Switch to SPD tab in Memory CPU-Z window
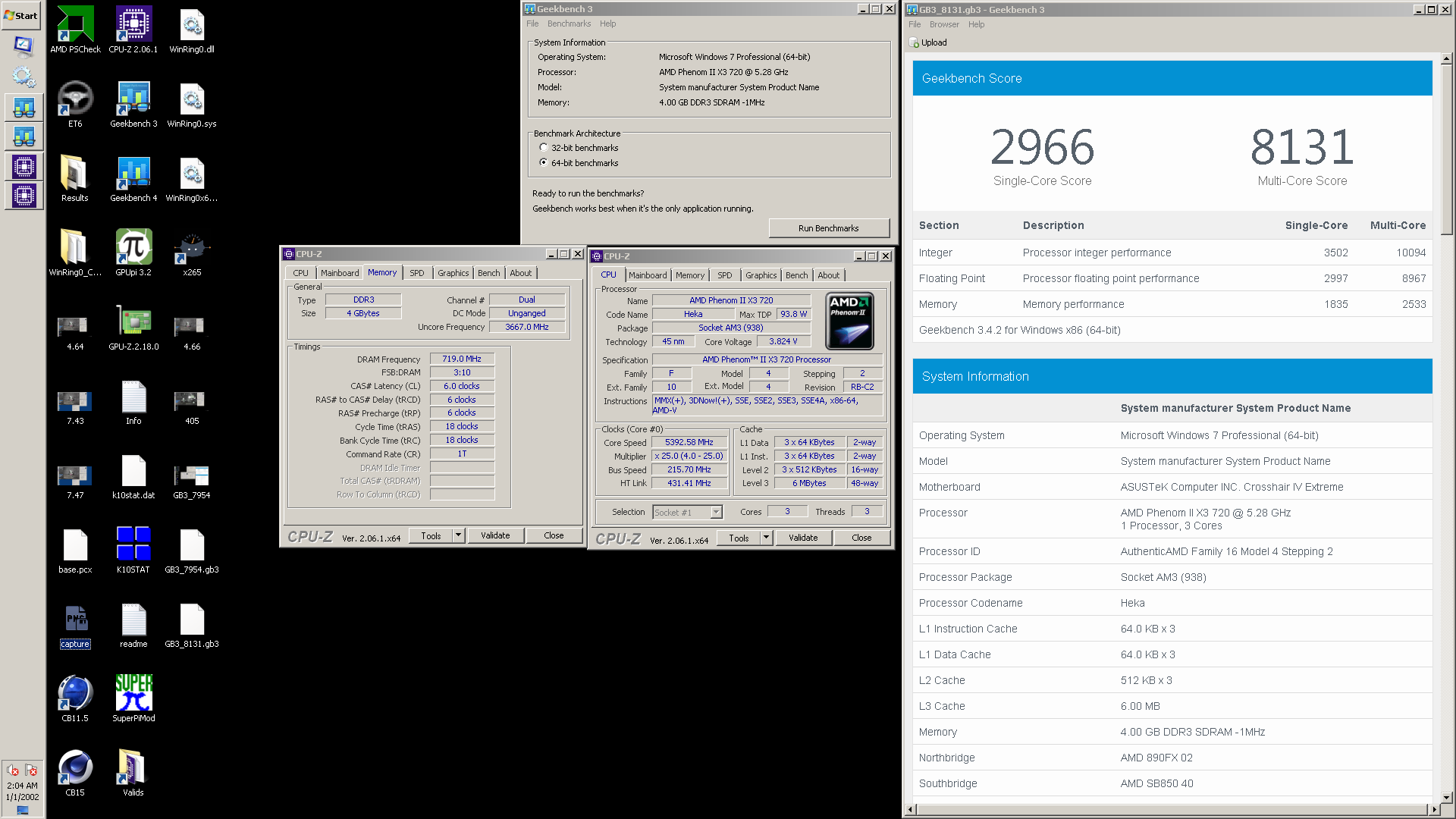The height and width of the screenshot is (819, 1456). 417,273
